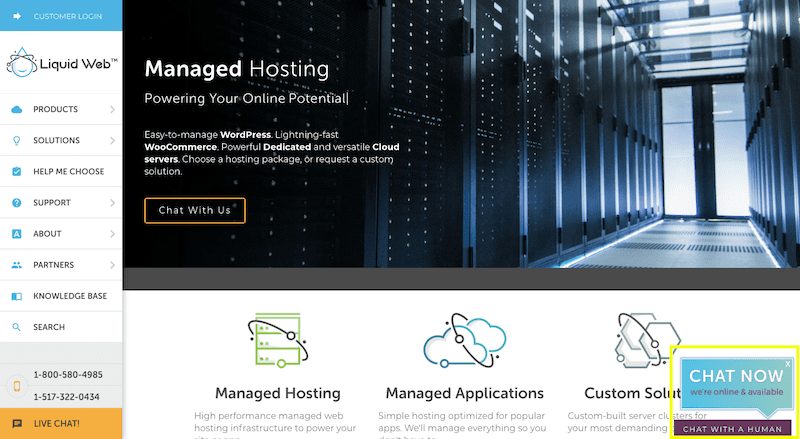Expand the Solutions submenu chevron
Screen dimensions: 800x439
click(x=112, y=140)
